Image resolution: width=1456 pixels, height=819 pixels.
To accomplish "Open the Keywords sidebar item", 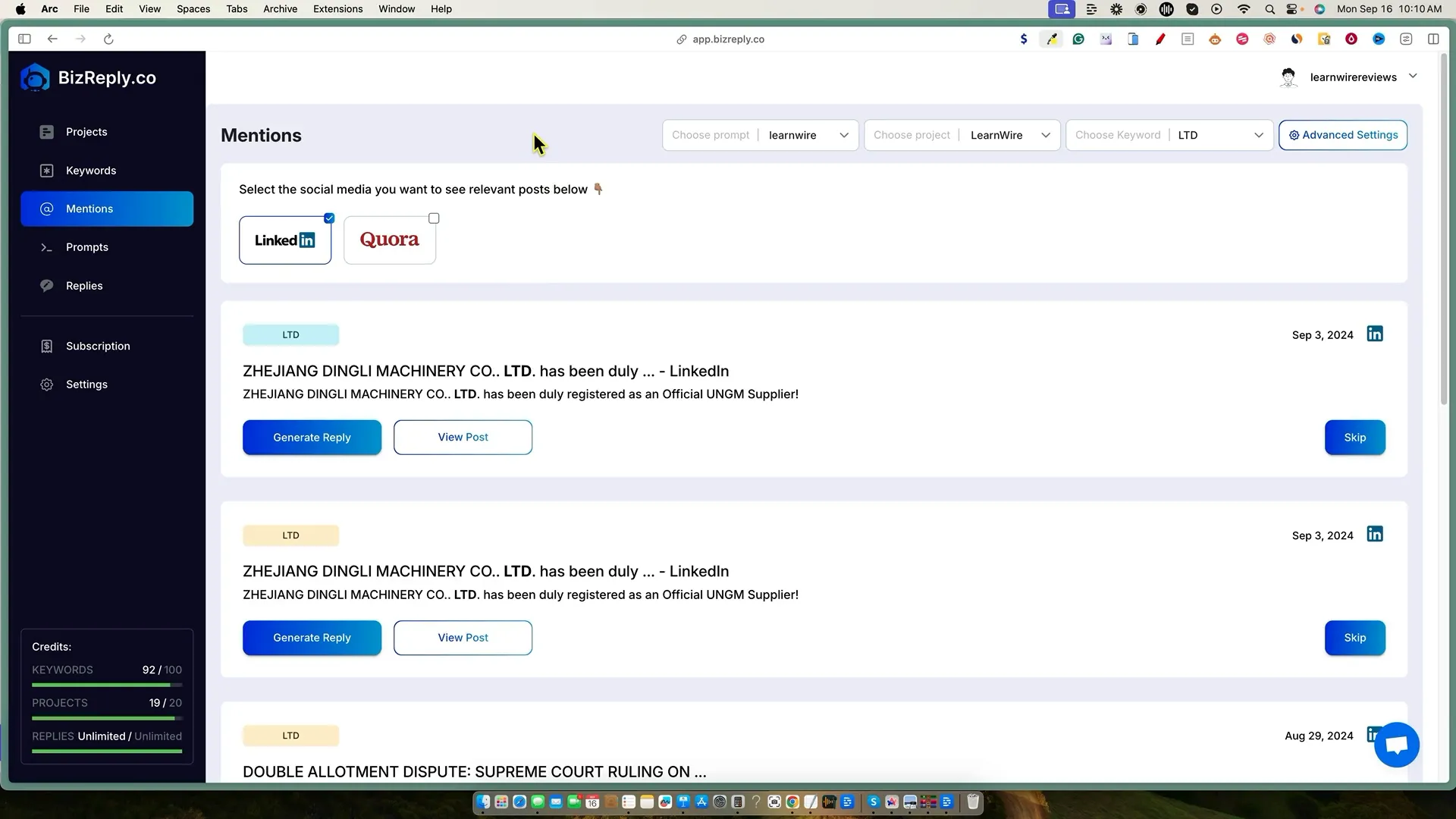I will [90, 171].
